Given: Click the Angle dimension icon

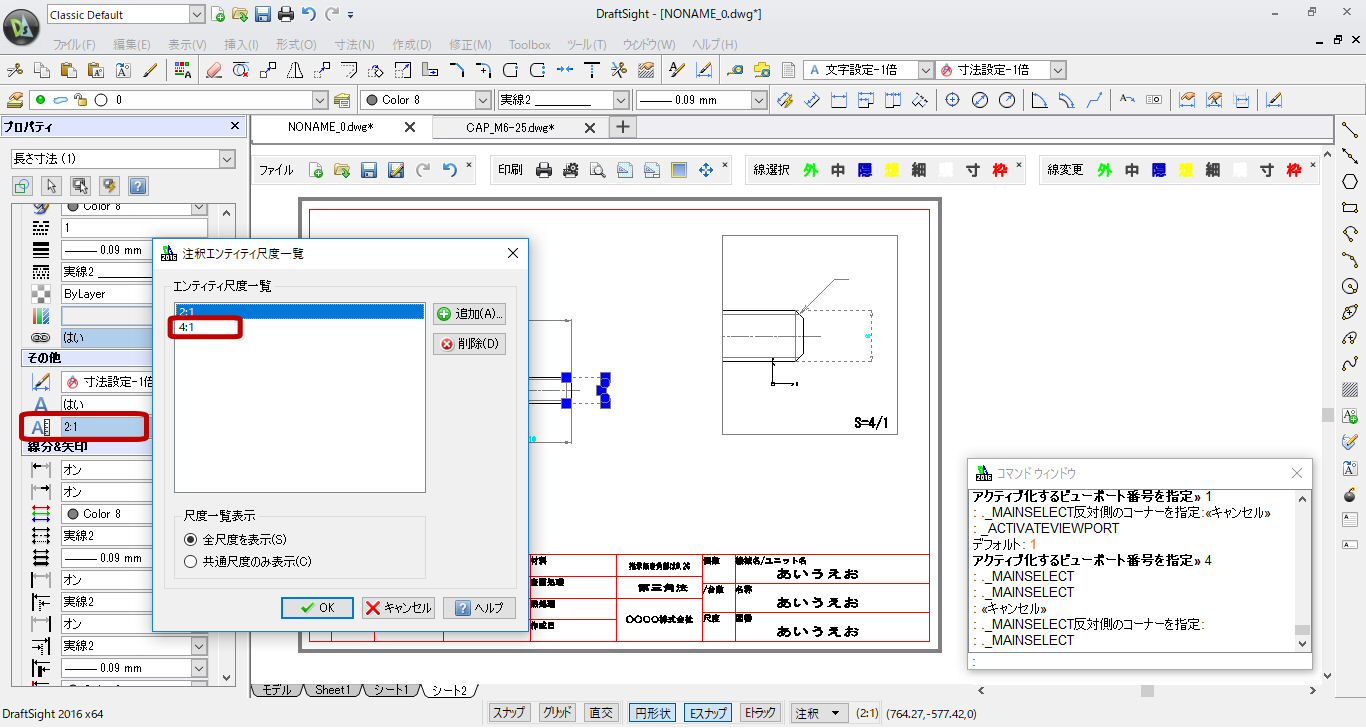Looking at the screenshot, I should [x=1039, y=100].
